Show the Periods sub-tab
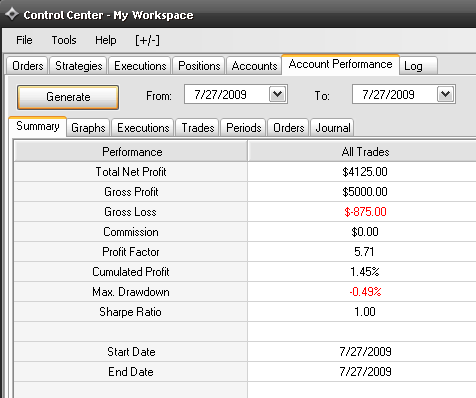 click(x=244, y=128)
